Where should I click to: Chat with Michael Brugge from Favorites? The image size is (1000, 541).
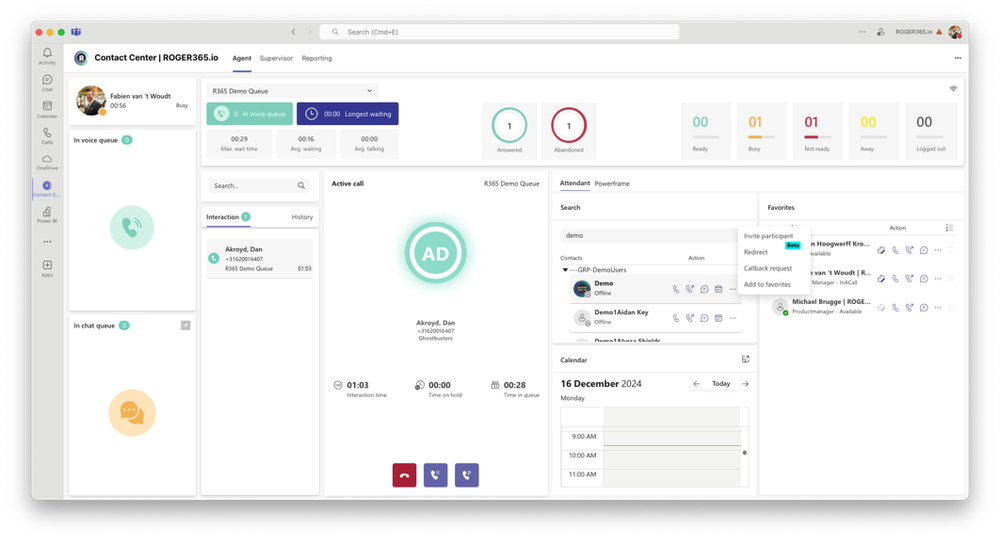(923, 308)
